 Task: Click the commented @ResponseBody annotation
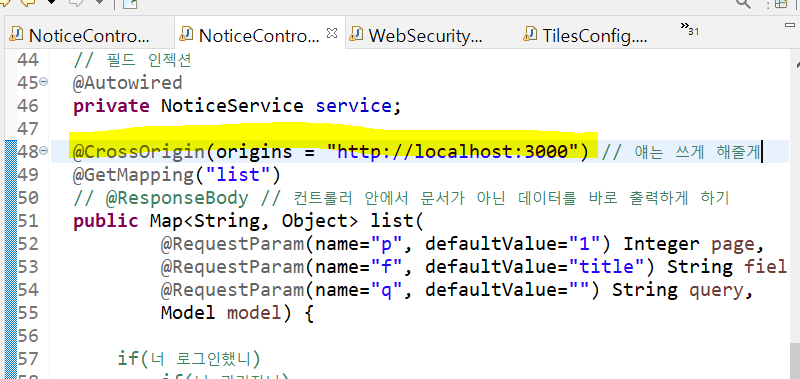click(177, 198)
